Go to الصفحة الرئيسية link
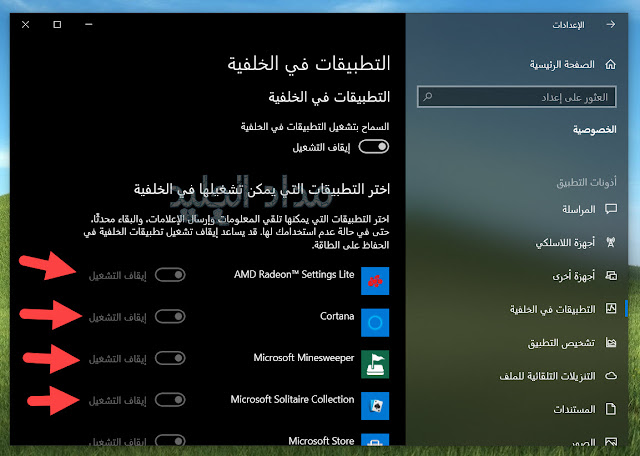Viewport: 640px width, 456px height. tap(562, 65)
